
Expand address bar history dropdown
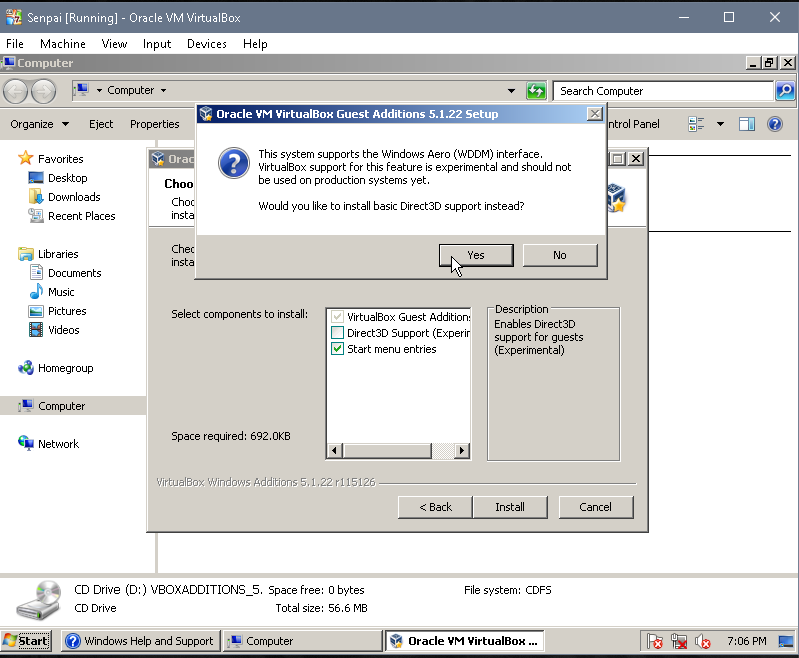[511, 91]
